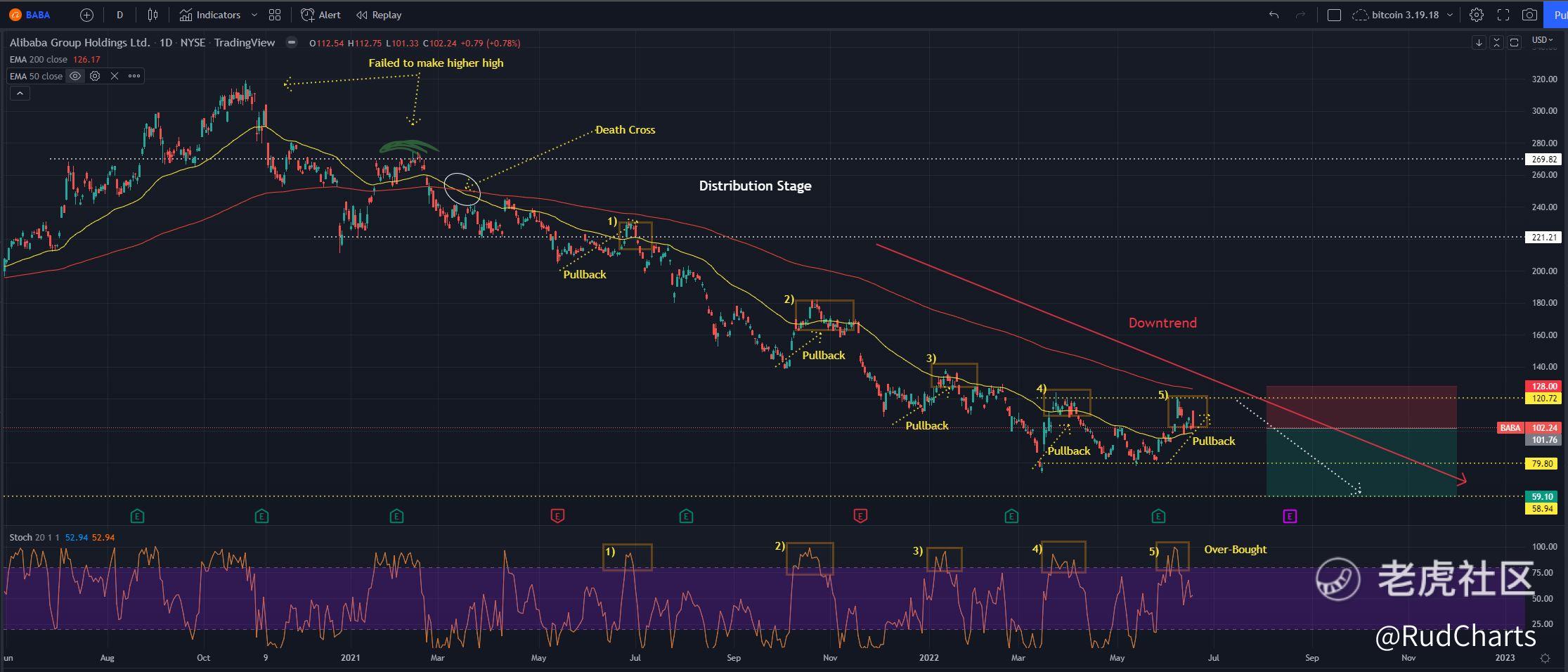Collapse the indicator legend with chevron
Image resolution: width=1568 pixels, height=672 pixels.
pos(20,93)
